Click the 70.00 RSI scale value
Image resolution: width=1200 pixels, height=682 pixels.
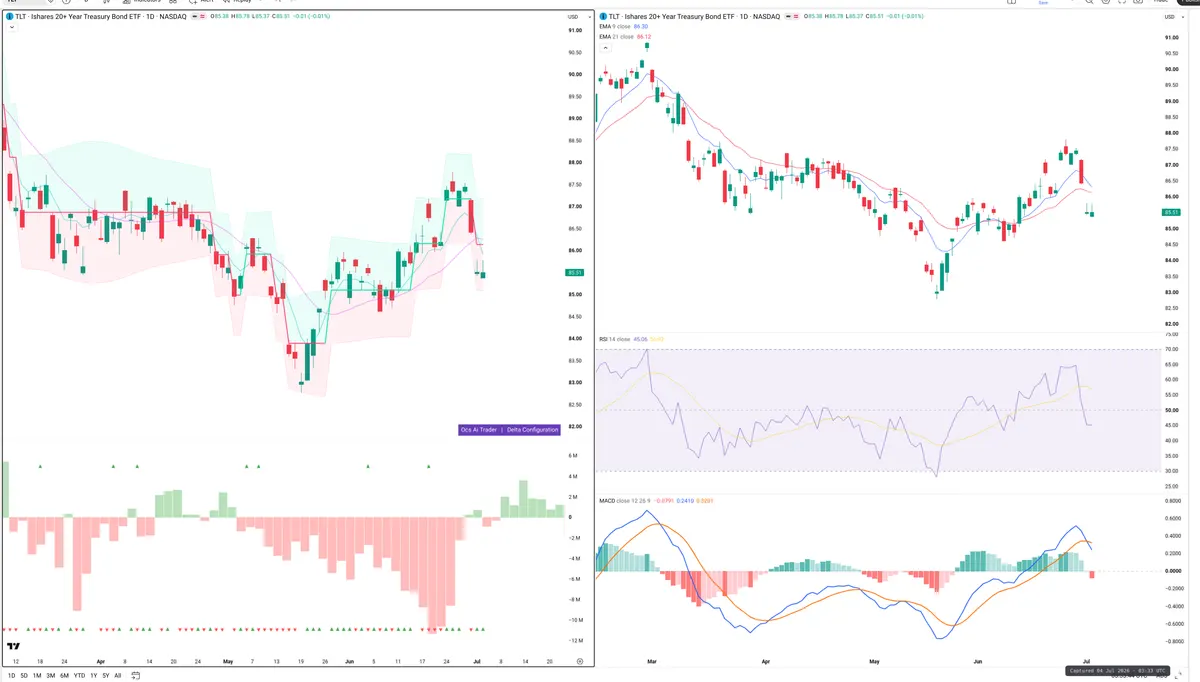tap(1172, 349)
